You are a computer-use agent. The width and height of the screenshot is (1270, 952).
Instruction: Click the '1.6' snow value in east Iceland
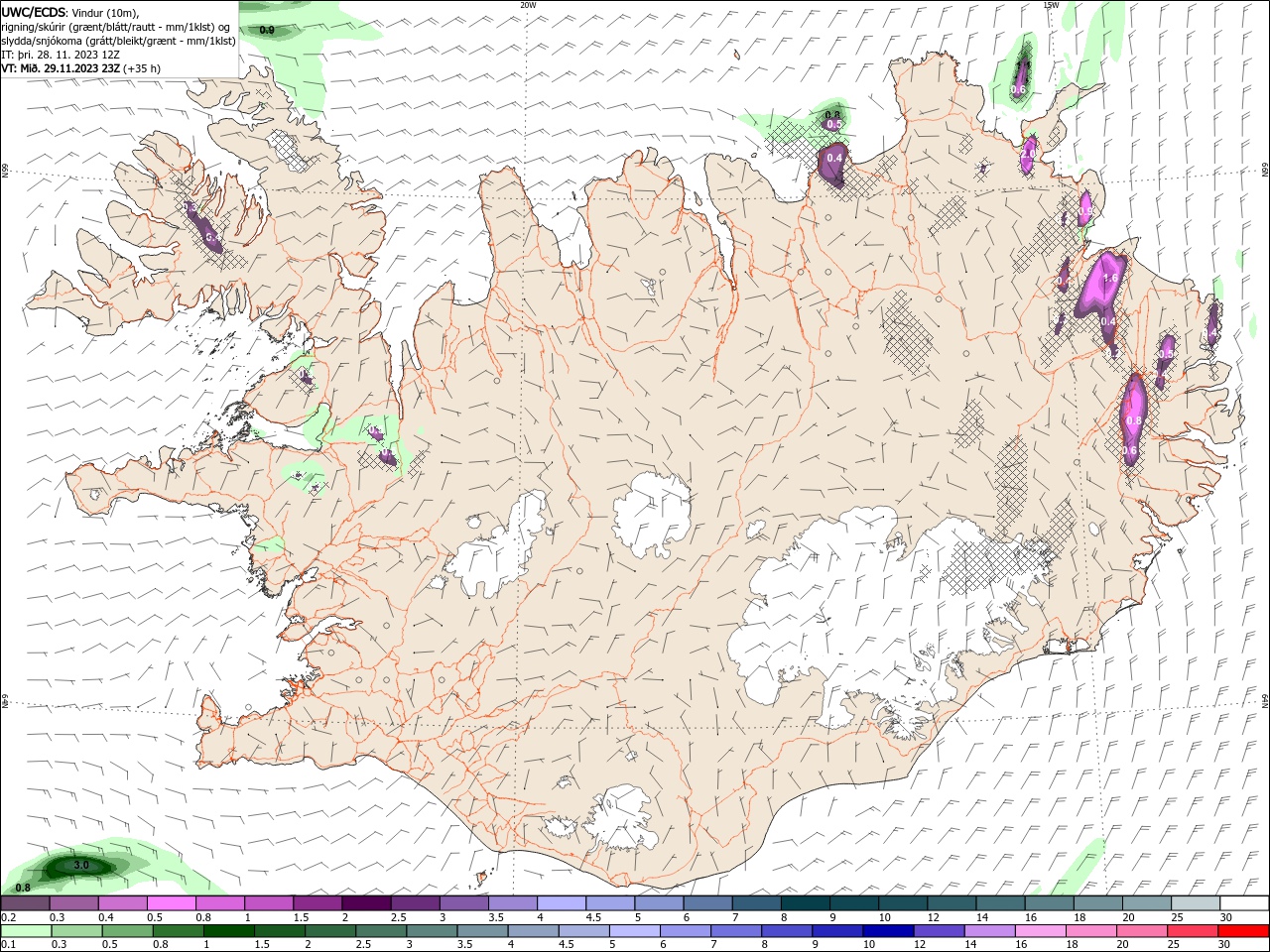click(1110, 279)
